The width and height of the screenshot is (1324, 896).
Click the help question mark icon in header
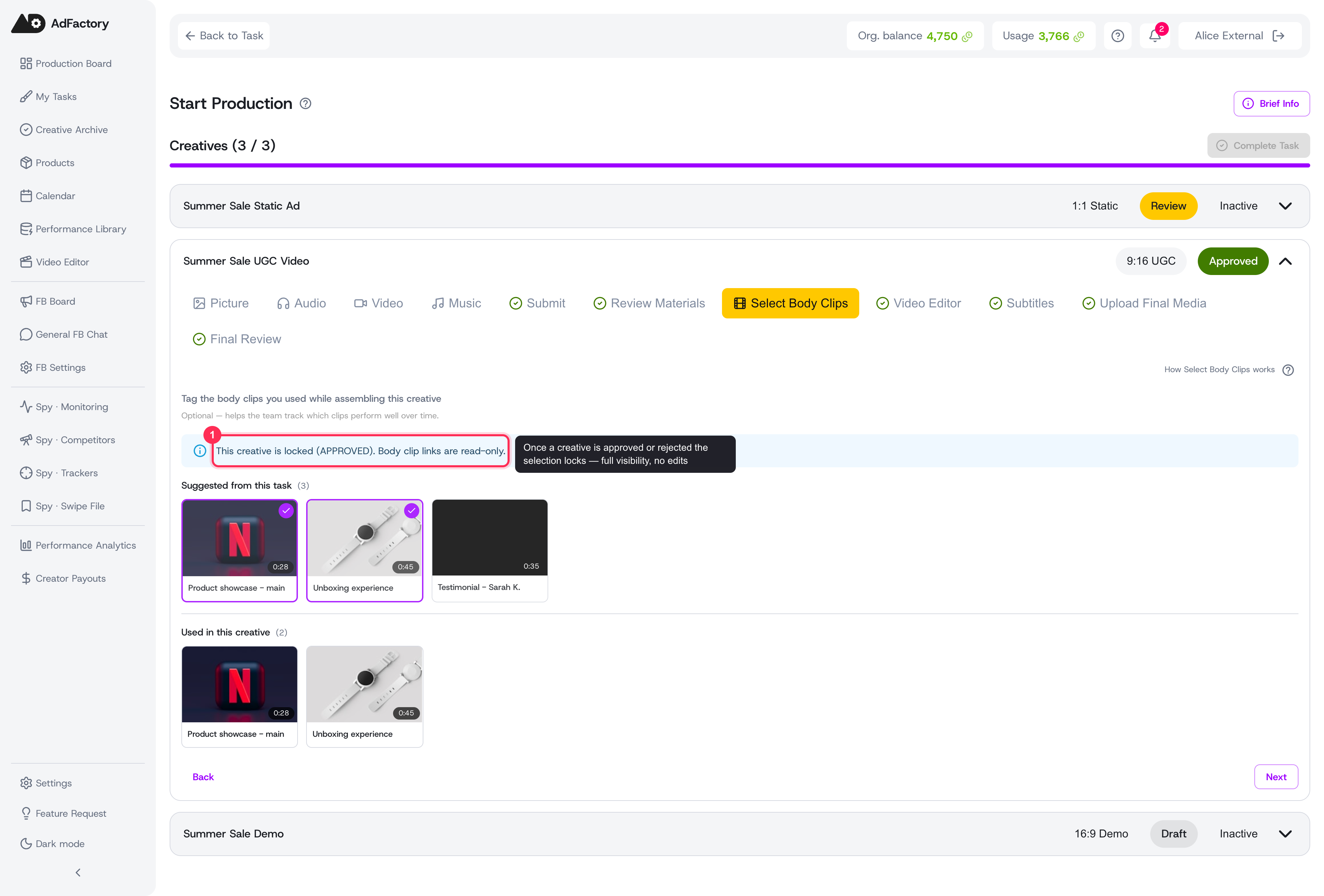(1118, 36)
